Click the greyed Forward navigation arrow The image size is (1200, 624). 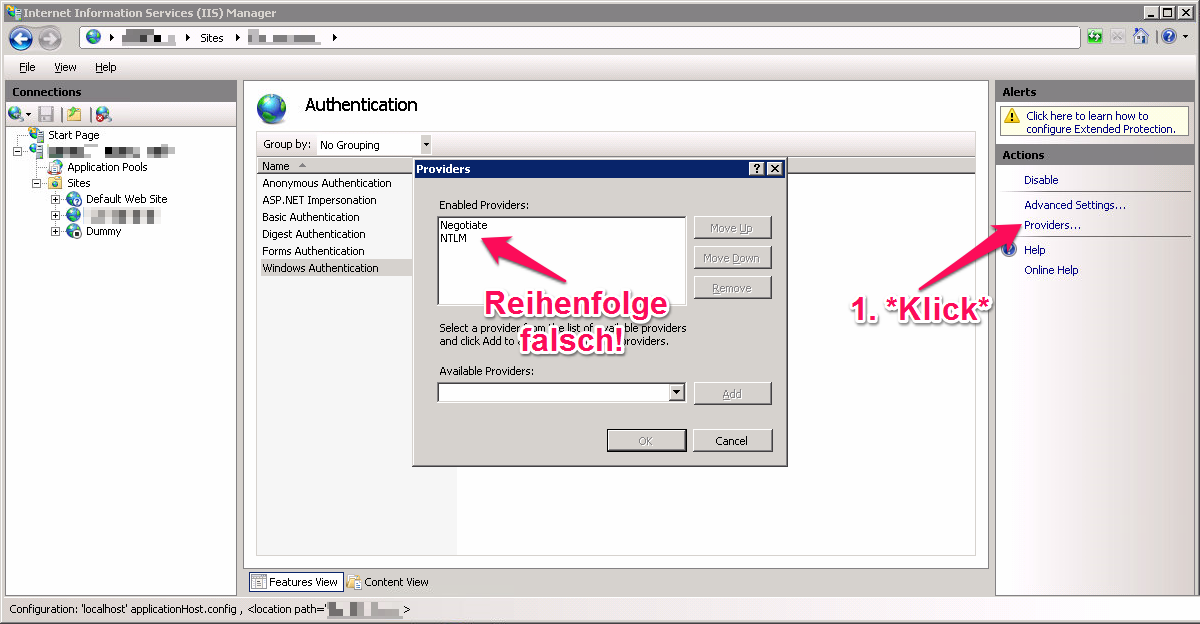pos(50,38)
